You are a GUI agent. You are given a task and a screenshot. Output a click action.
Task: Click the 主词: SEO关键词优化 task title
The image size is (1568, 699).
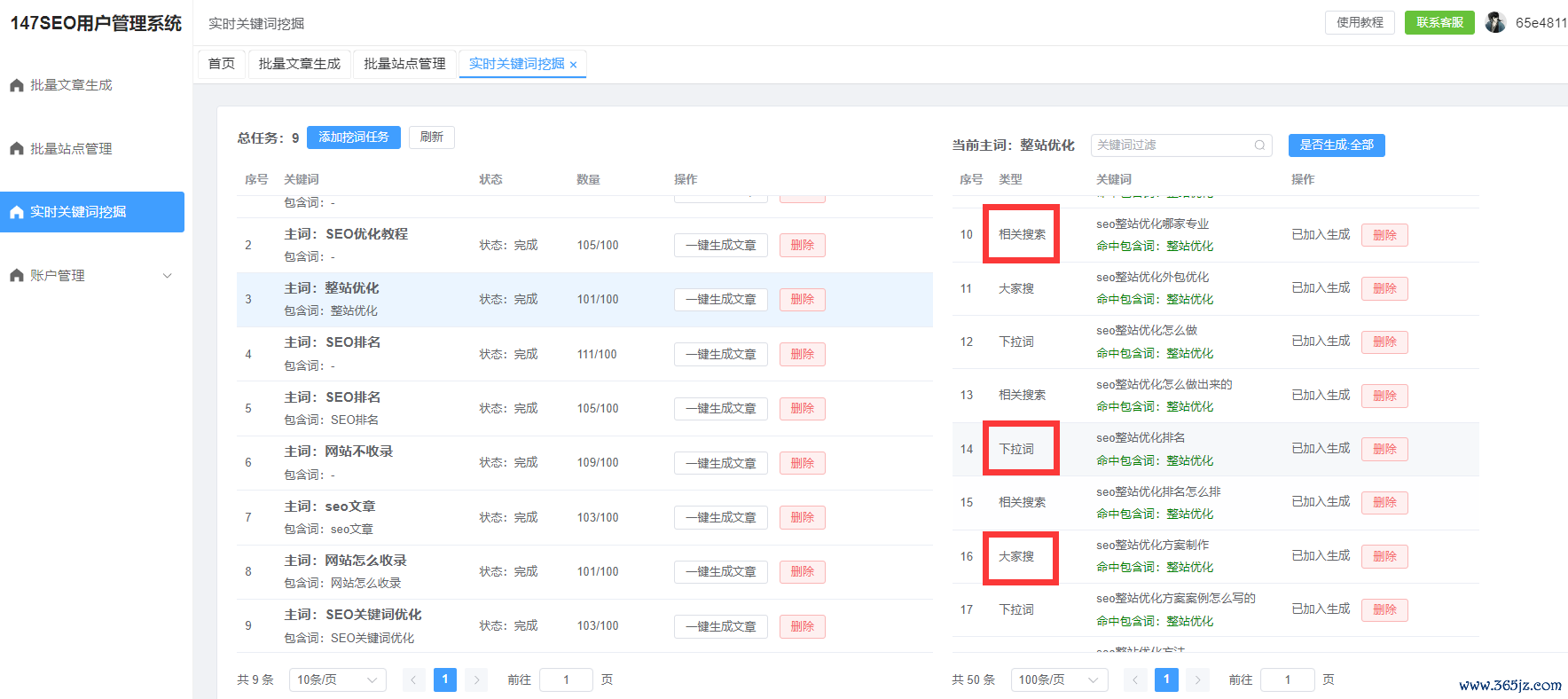point(353,615)
